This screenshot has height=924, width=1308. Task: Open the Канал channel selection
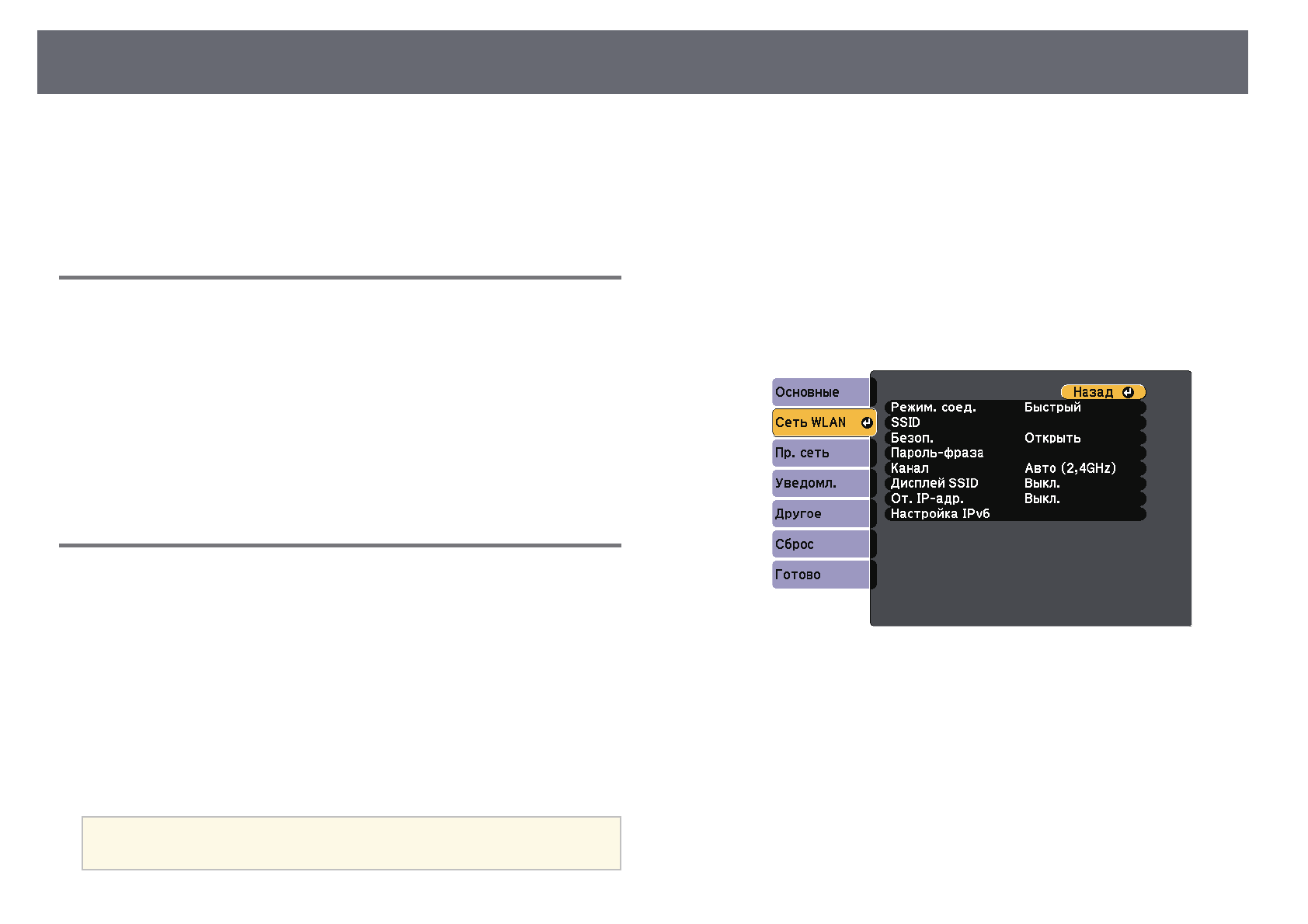910,468
